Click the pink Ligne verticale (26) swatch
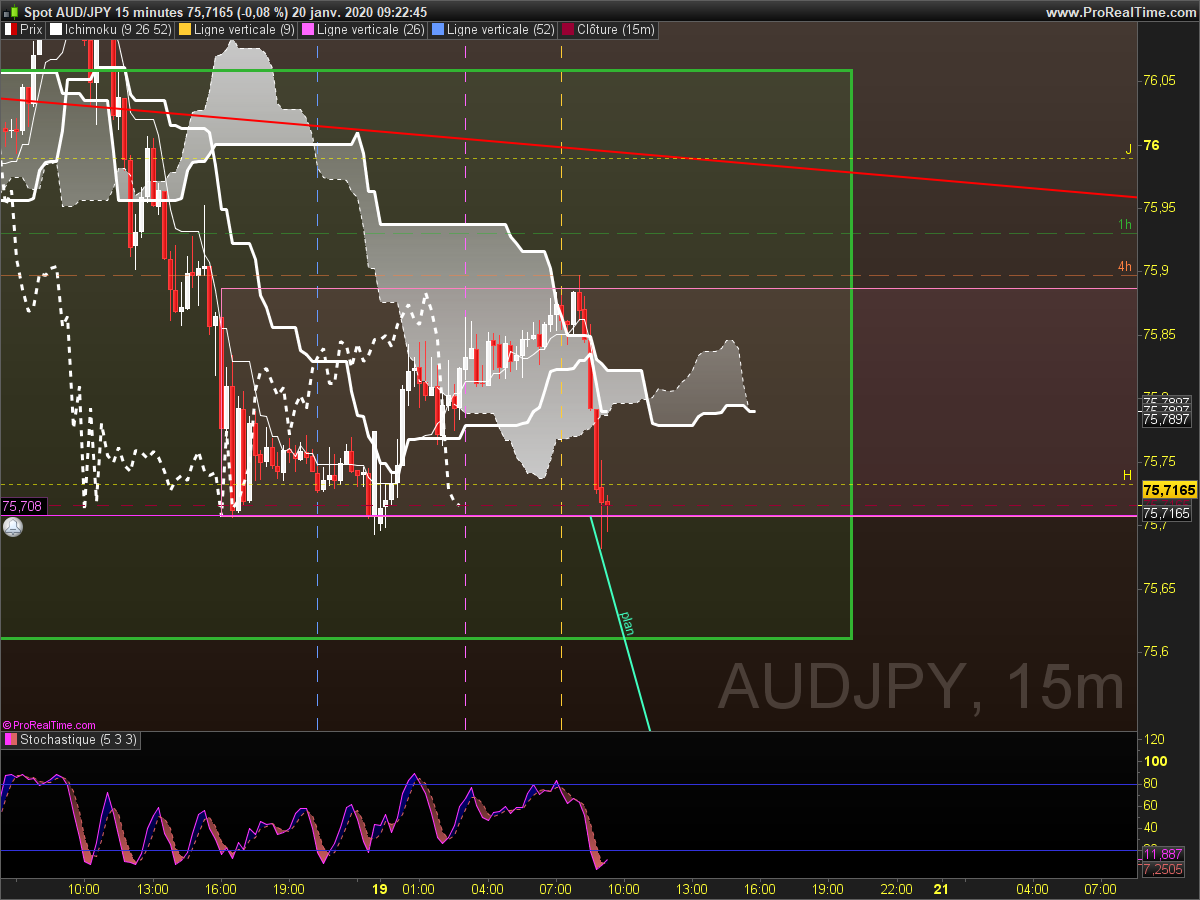The image size is (1200, 900). 308,30
